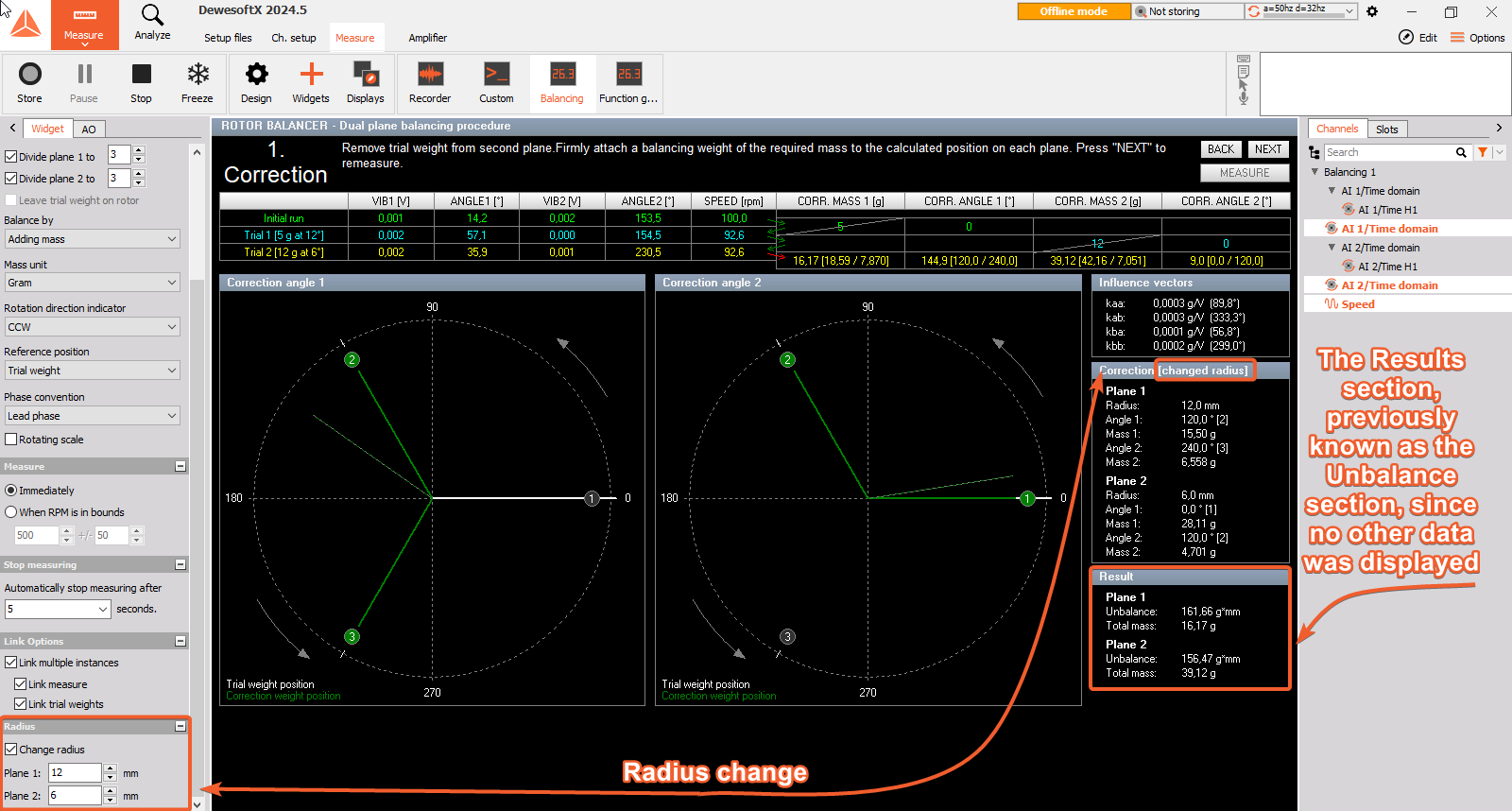
Task: Toggle Link multiple instances
Action: tap(11, 663)
